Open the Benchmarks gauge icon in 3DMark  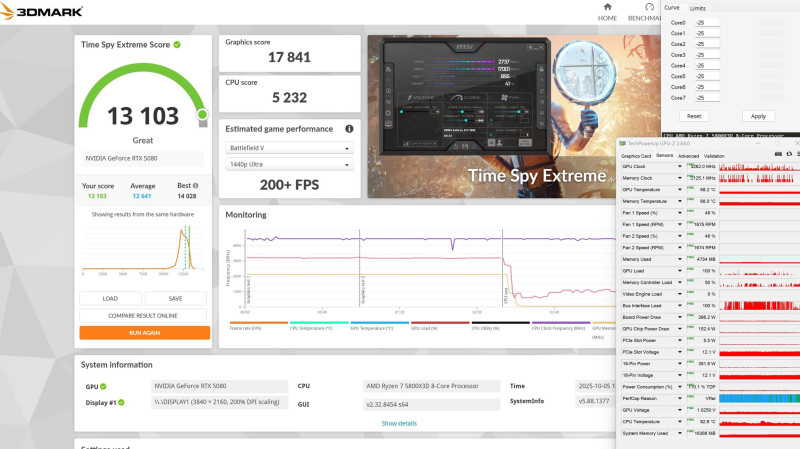click(649, 7)
